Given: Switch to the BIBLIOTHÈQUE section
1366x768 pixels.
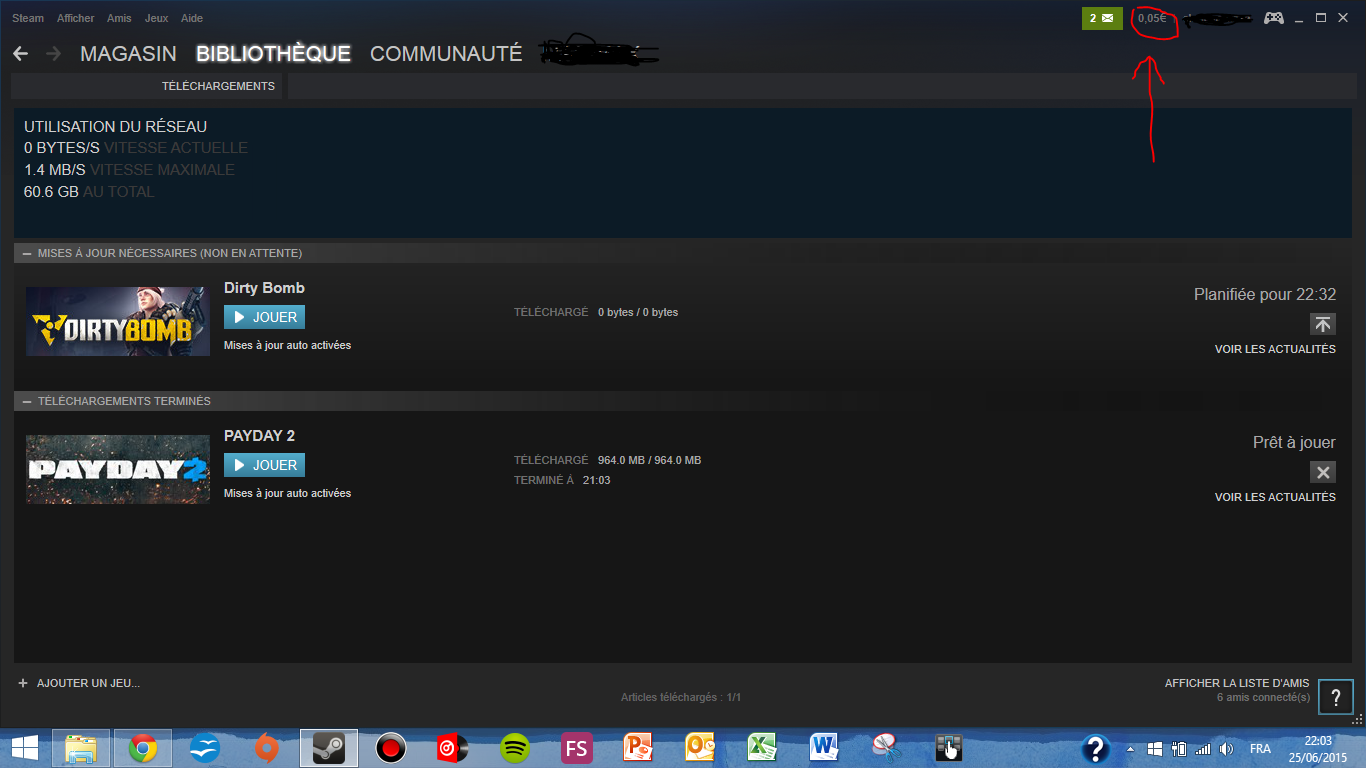Looking at the screenshot, I should (x=273, y=54).
